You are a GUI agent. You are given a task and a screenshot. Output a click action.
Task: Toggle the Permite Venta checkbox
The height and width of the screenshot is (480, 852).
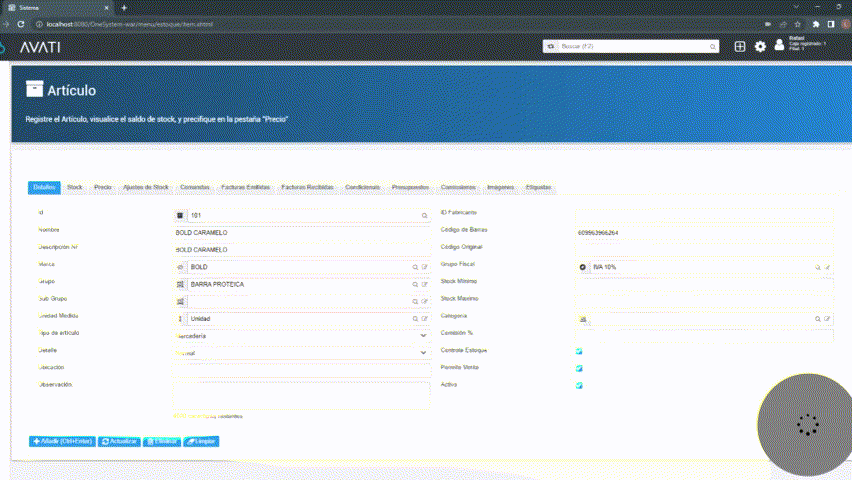coord(579,368)
